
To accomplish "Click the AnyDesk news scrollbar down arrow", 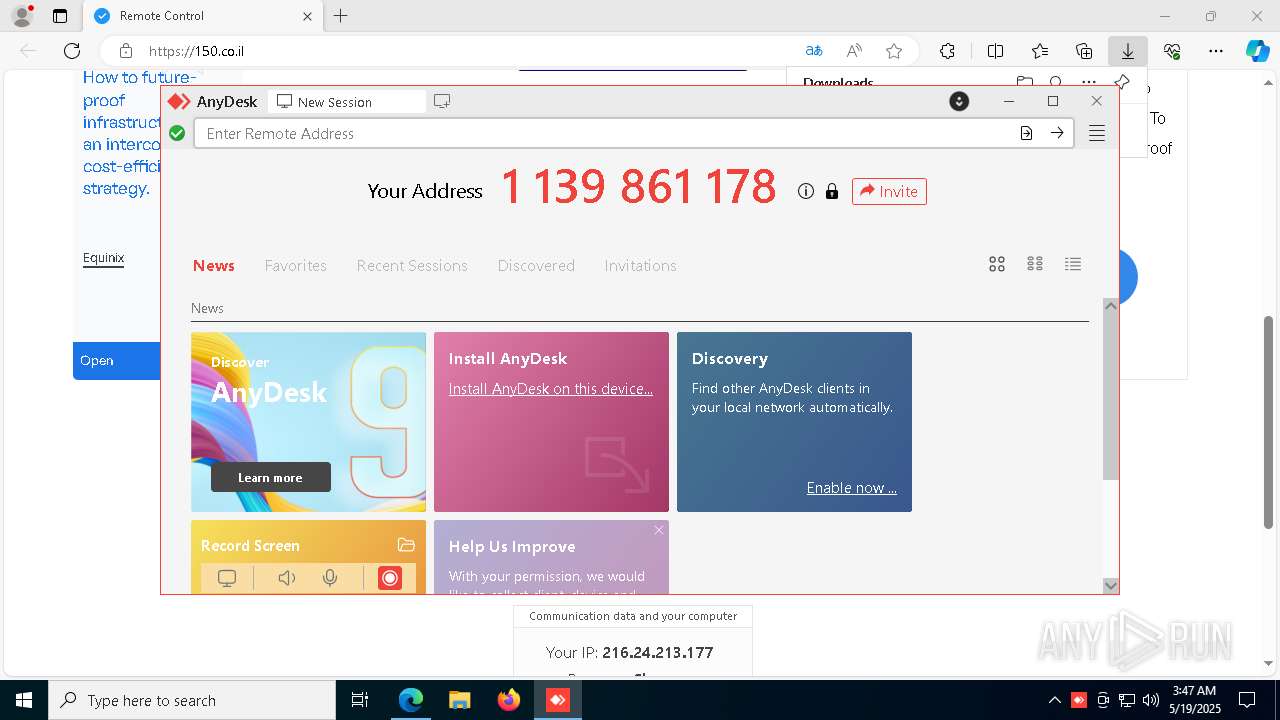I will pos(1110,585).
